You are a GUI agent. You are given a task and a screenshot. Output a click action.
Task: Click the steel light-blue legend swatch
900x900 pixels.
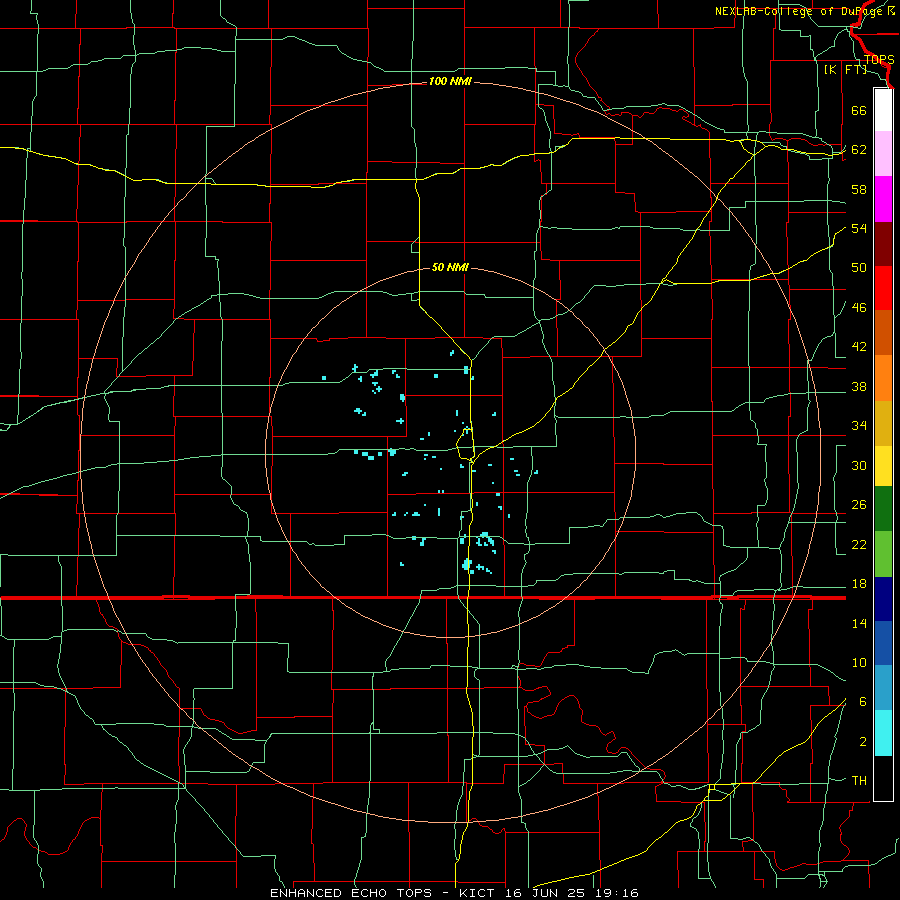(883, 688)
